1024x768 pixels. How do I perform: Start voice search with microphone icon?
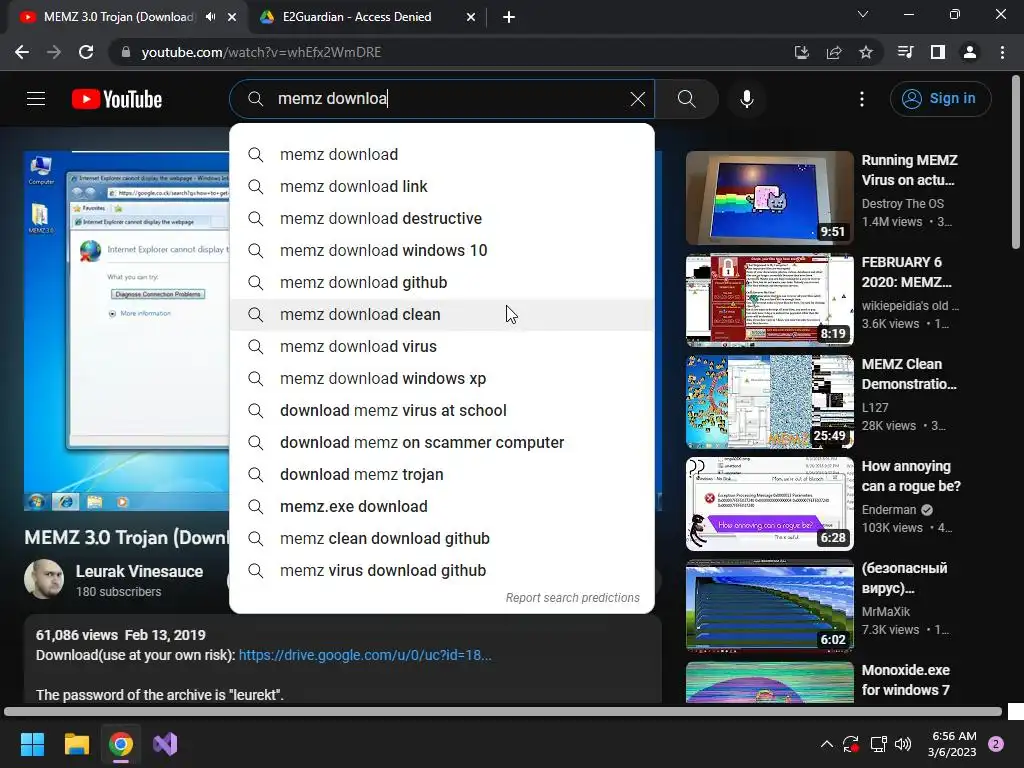click(747, 99)
